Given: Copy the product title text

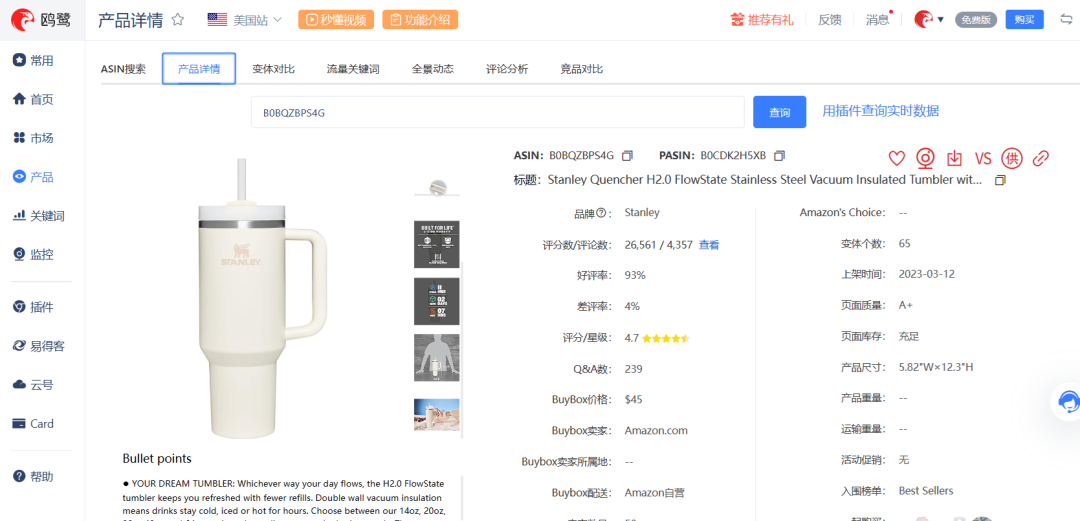Looking at the screenshot, I should [1000, 181].
